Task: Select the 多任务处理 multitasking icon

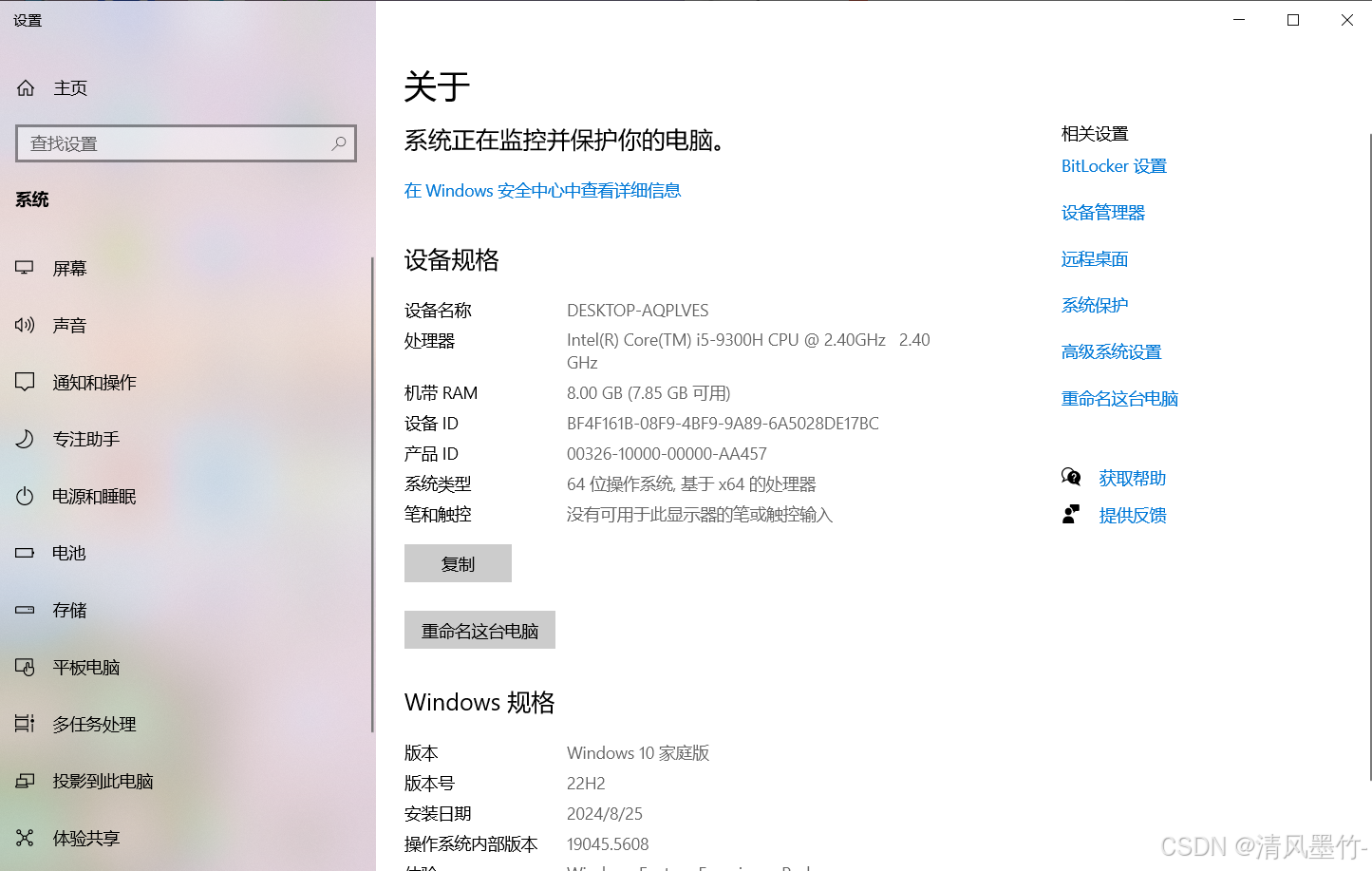Action: [x=25, y=724]
